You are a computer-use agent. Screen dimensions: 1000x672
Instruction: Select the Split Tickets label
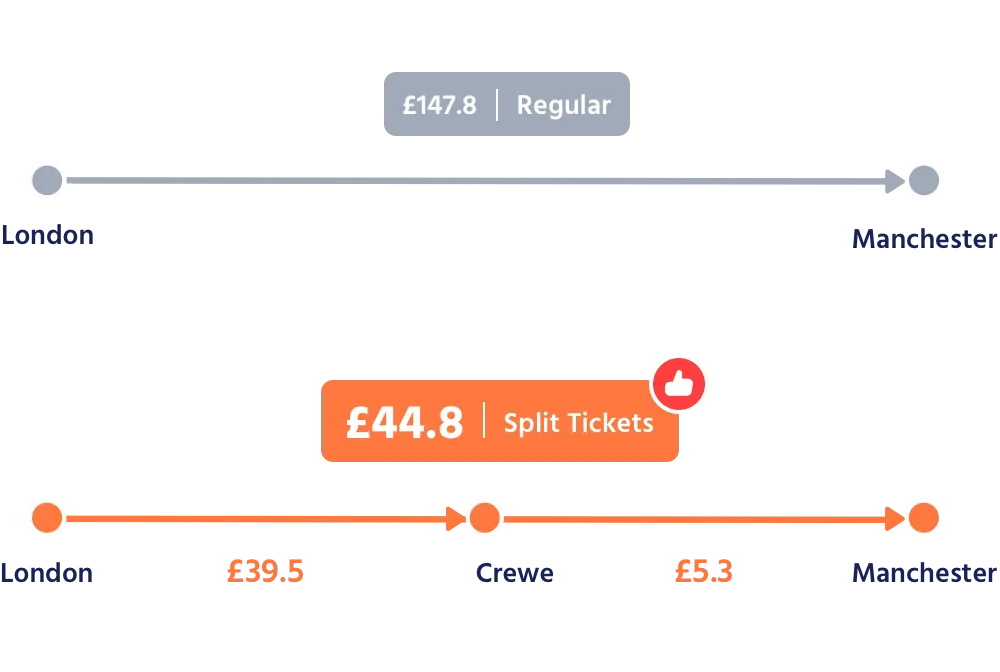click(x=578, y=423)
